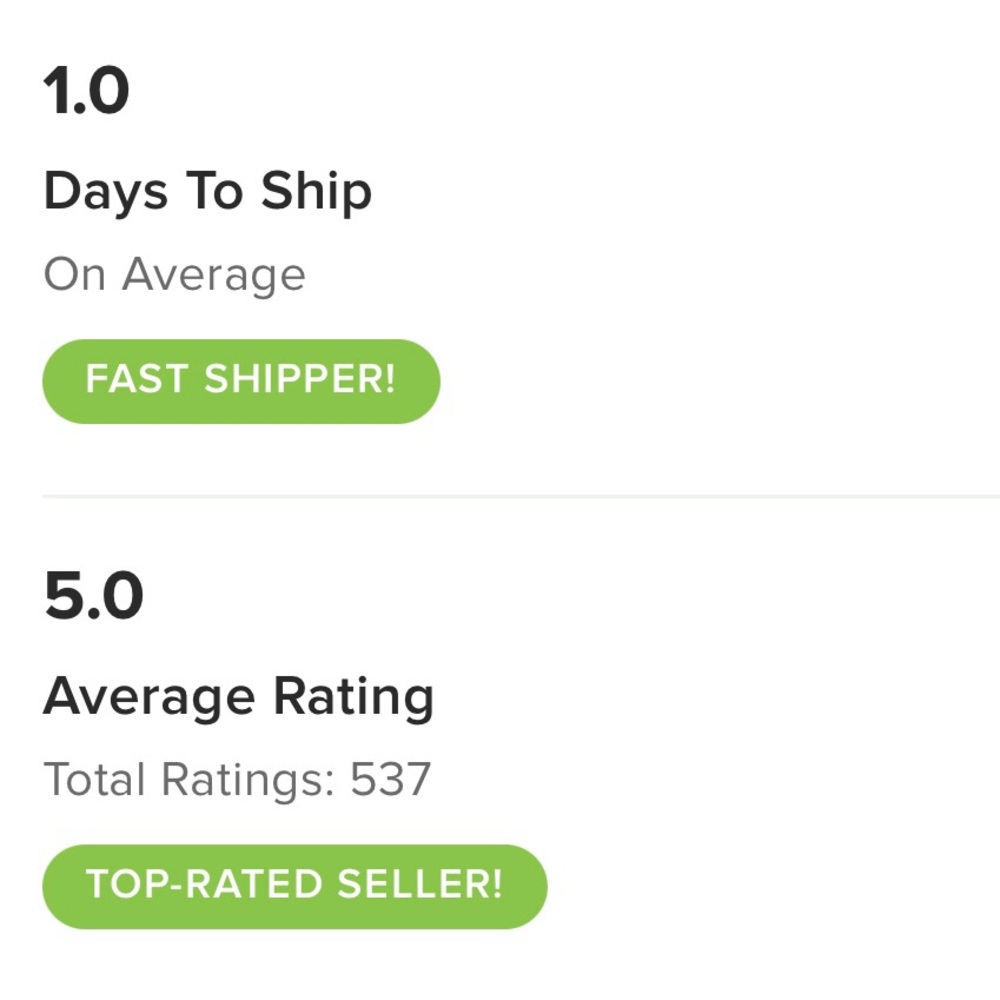
Task: Click the word Rating in the rating heading
Action: point(354,698)
